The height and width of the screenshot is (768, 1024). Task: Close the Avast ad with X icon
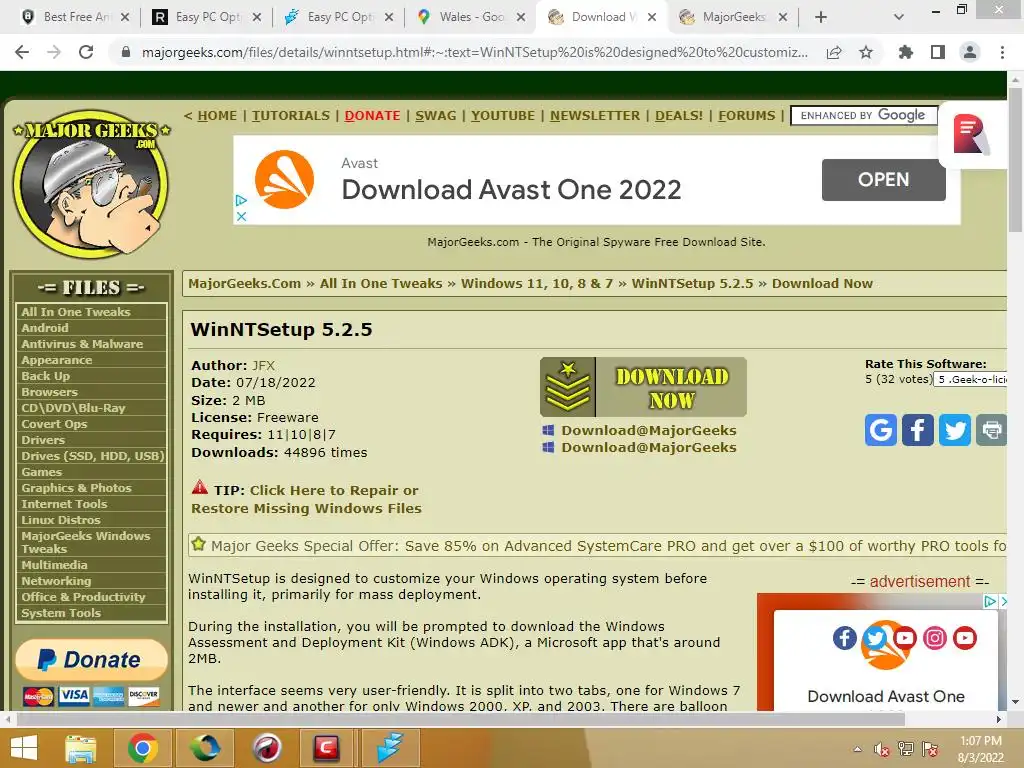tap(241, 216)
